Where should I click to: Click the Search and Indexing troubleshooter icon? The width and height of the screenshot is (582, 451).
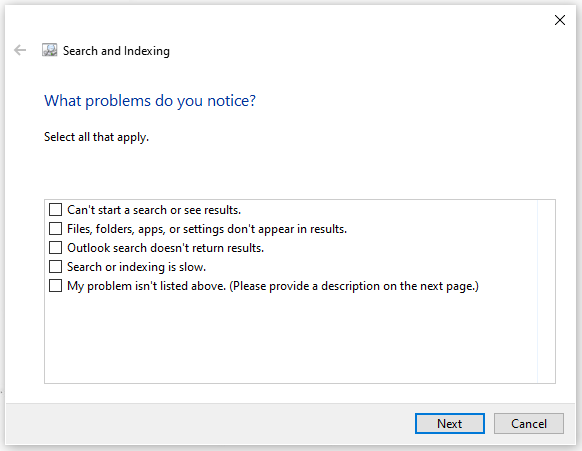pyautogui.click(x=49, y=50)
